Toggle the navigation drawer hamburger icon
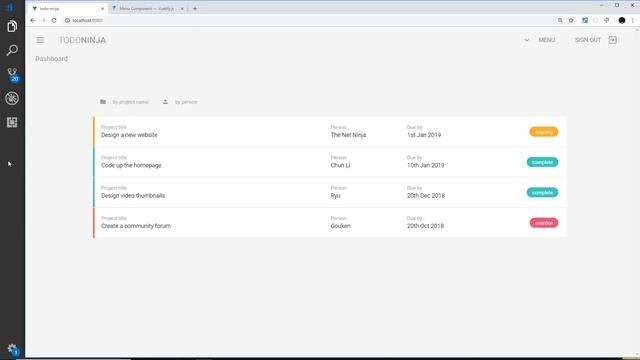Image resolution: width=640 pixels, height=360 pixels. point(40,40)
